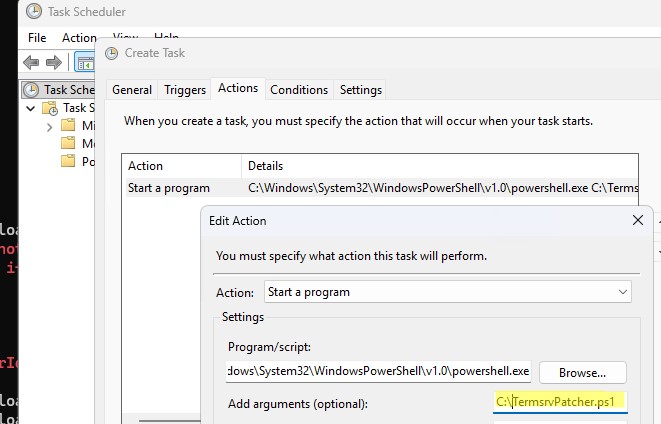
Task: Click the show/hide console tree toolbar icon
Action: tap(85, 63)
